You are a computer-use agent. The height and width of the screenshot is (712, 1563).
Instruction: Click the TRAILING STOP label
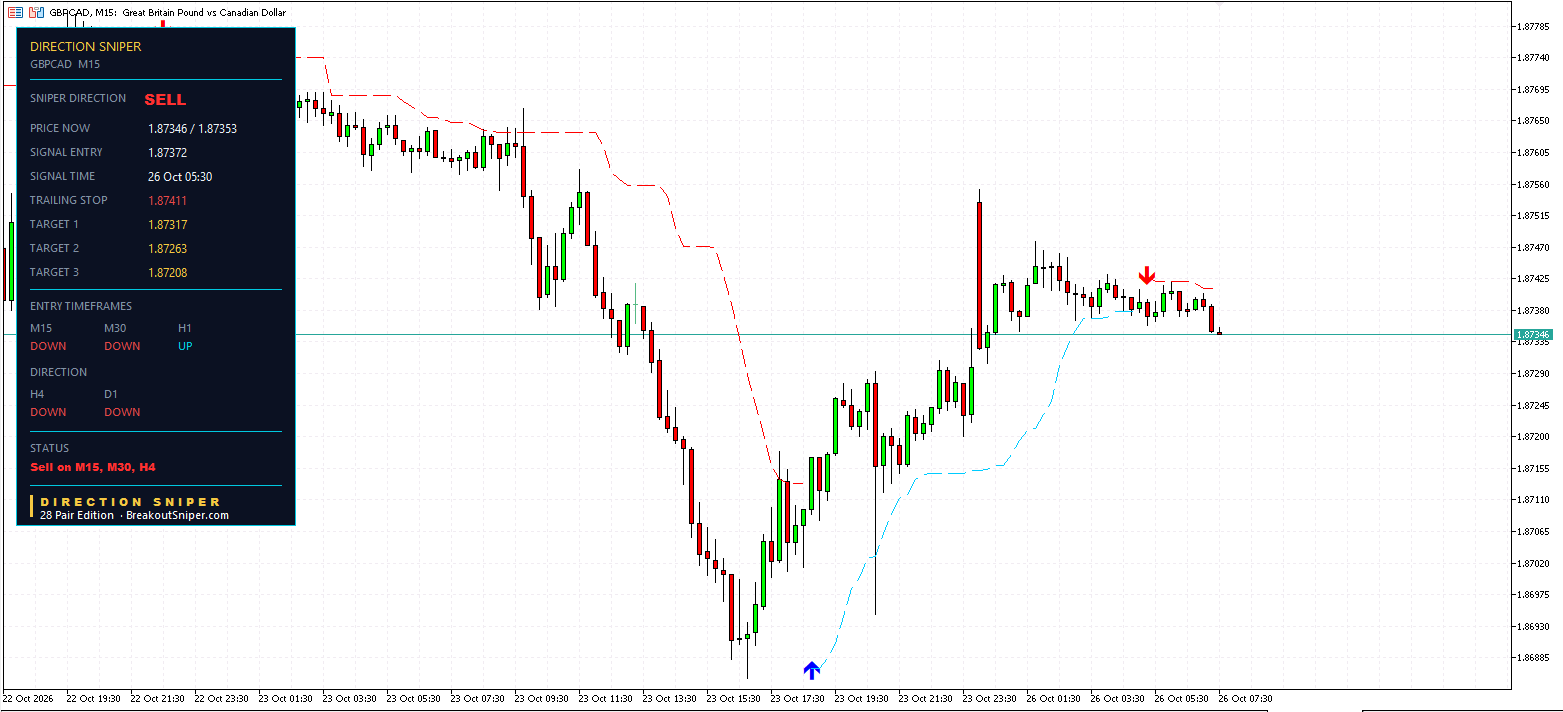click(x=69, y=200)
